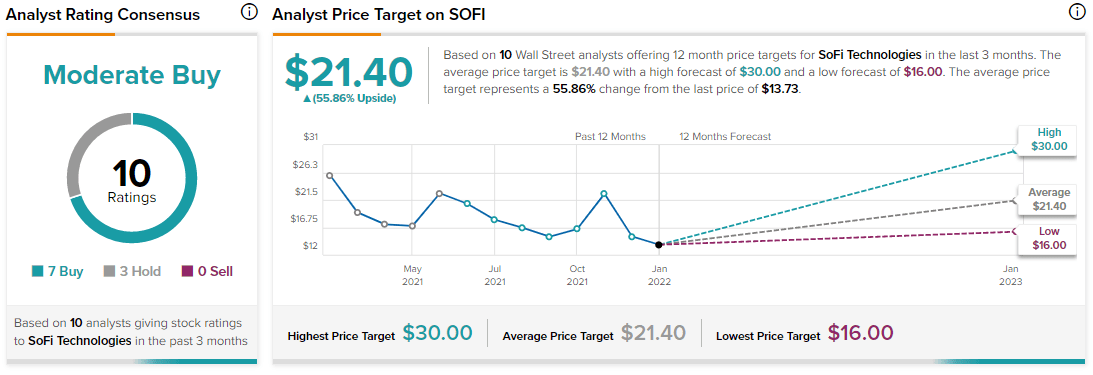Click the Analyst Price Target on SOFI heading
The width and height of the screenshot is (1093, 375).
[x=379, y=15]
